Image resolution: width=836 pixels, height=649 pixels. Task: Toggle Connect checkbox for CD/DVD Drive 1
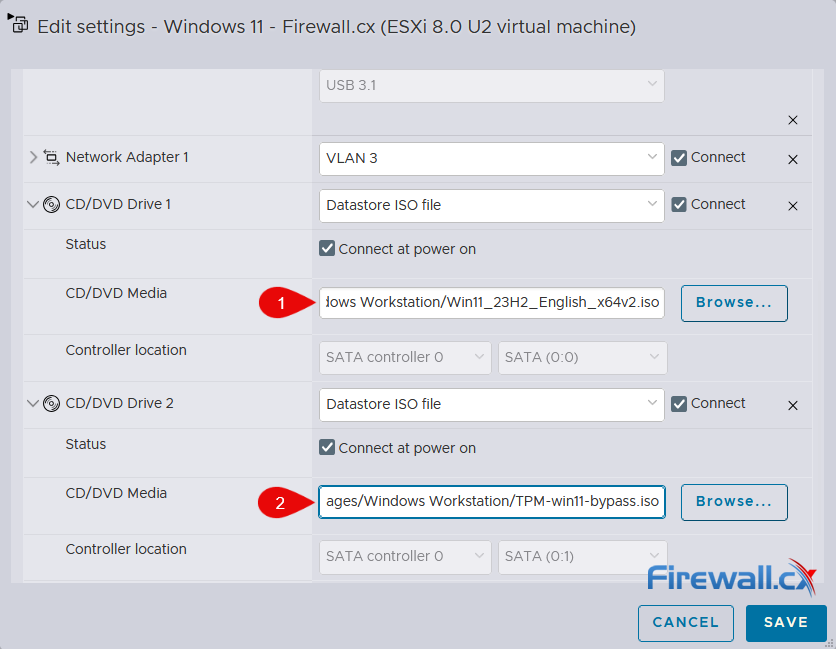click(679, 204)
